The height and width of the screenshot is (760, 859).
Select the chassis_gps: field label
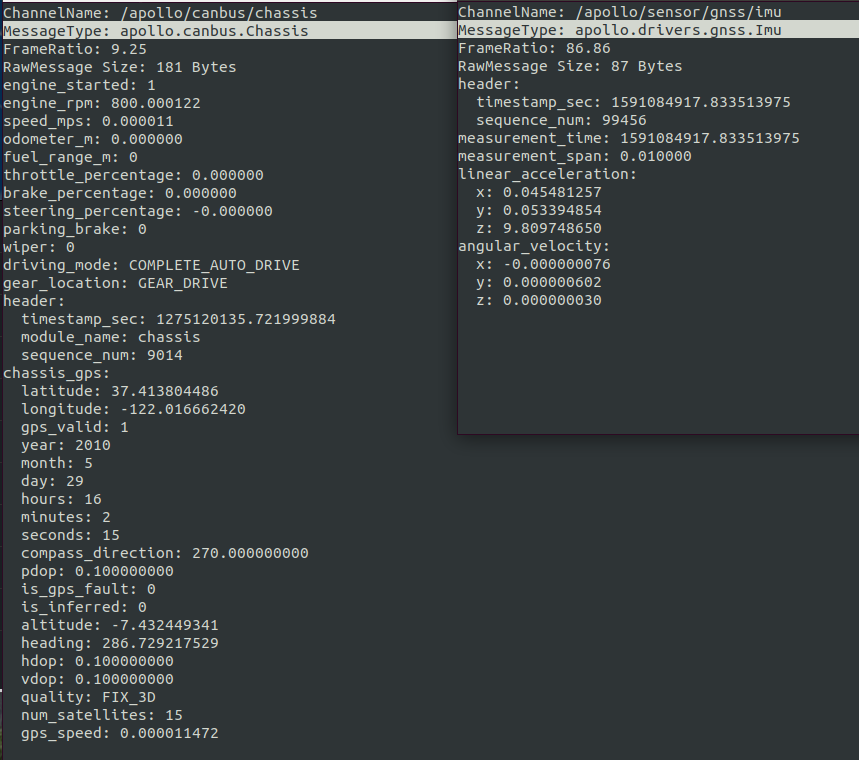tap(56, 374)
